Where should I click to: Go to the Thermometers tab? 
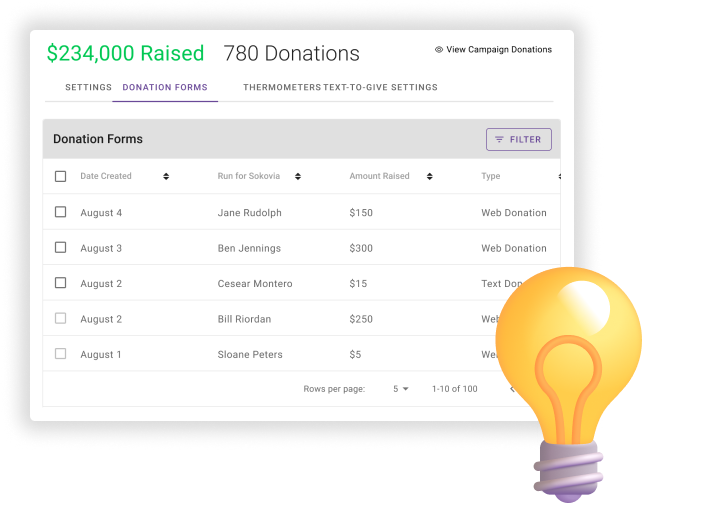tap(282, 87)
